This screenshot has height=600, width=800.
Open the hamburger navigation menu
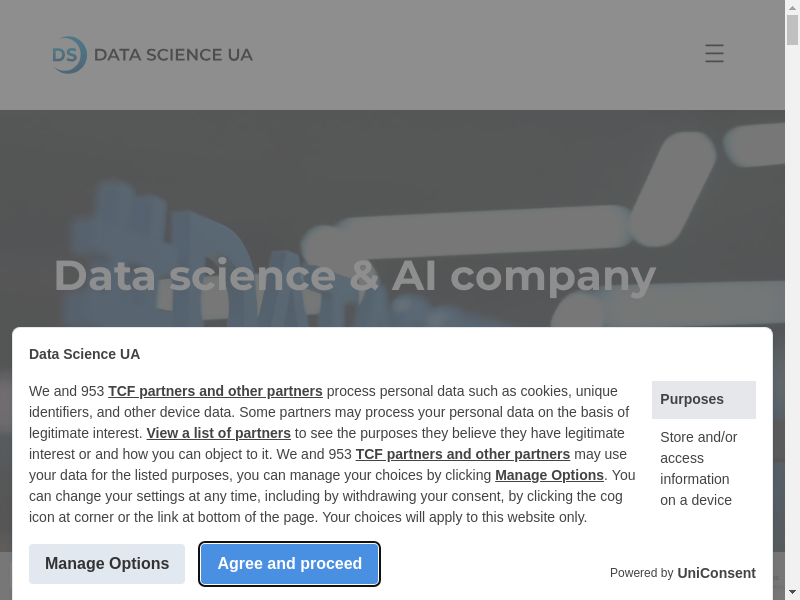point(714,54)
